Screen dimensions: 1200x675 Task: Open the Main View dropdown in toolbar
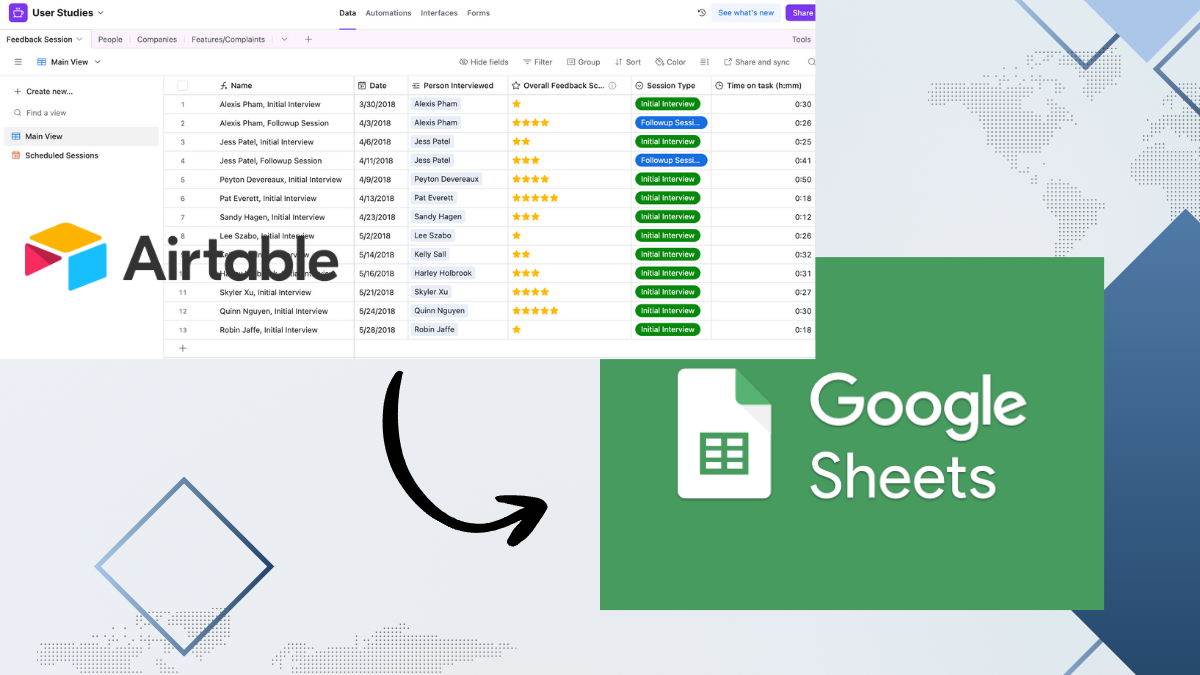tap(68, 62)
